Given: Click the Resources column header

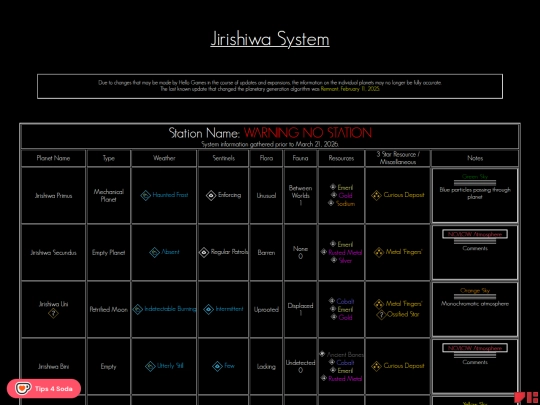Looking at the screenshot, I should click(x=341, y=158).
